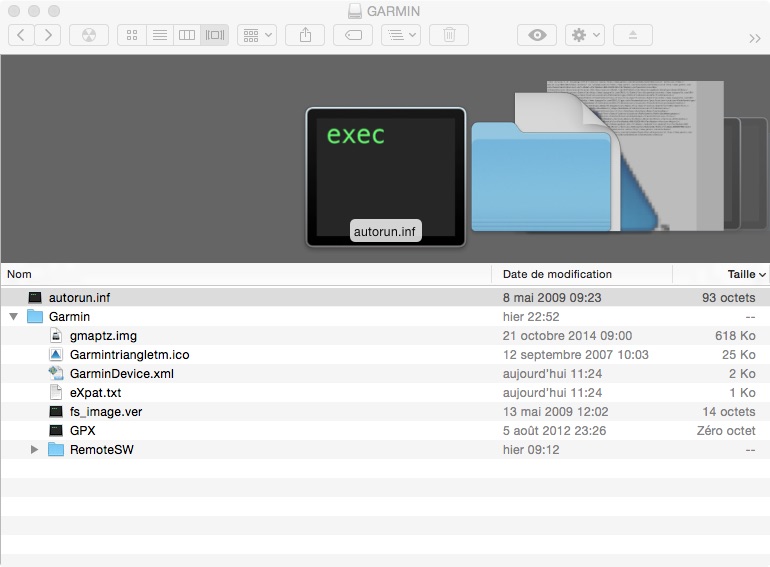
Task: Select the RemoteSW folder name
Action: pyautogui.click(x=102, y=450)
